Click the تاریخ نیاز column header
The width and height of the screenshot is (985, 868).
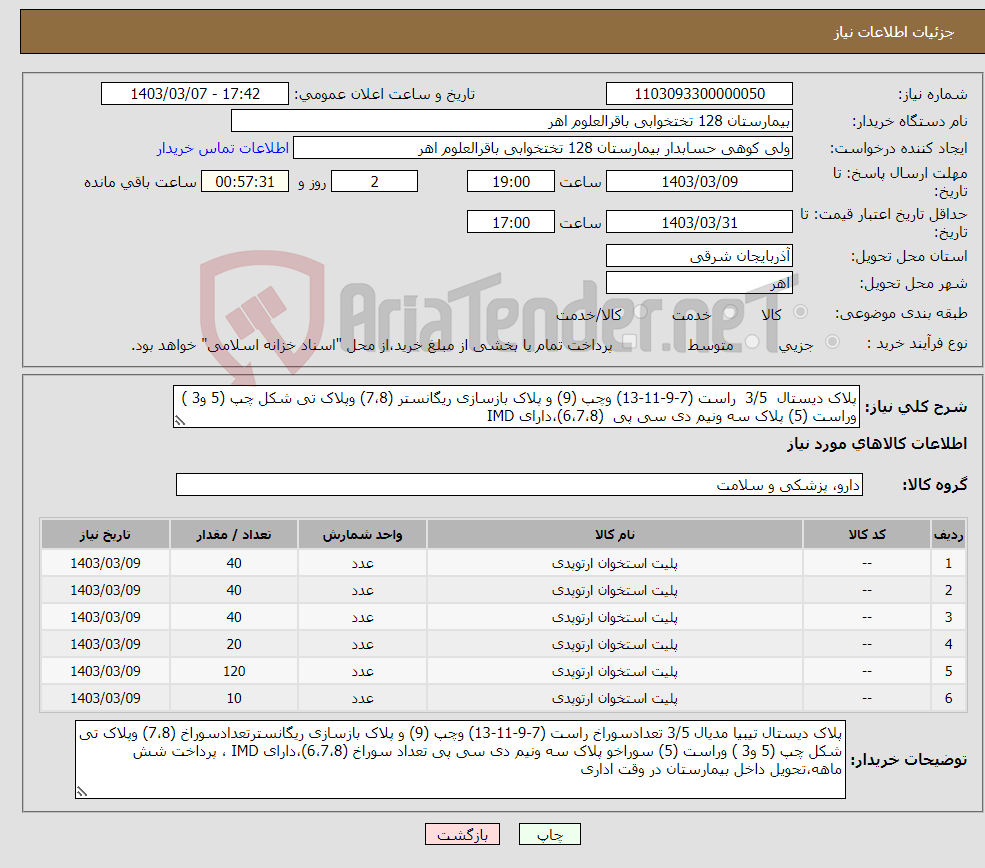tap(106, 534)
